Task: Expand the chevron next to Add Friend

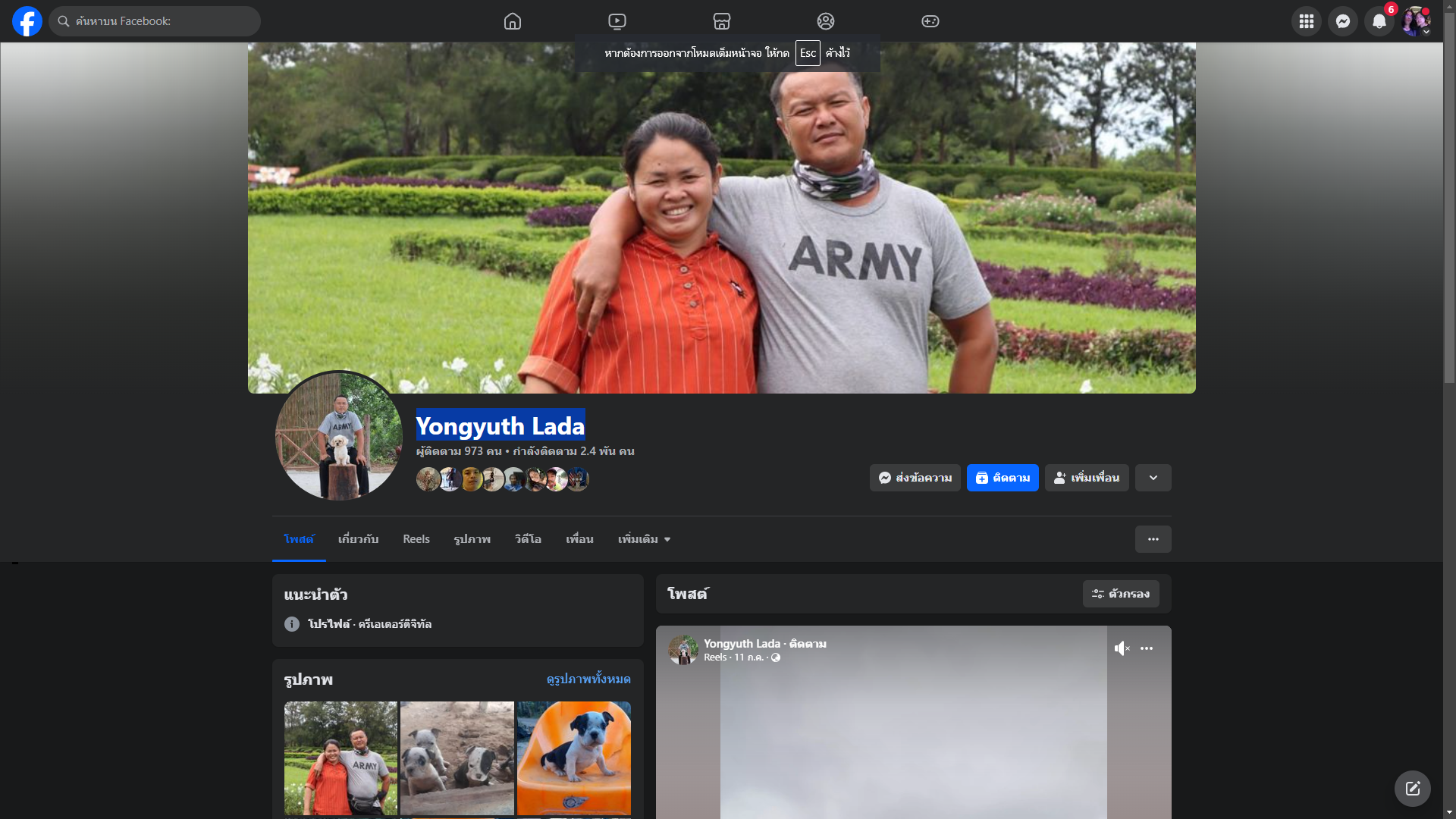Action: click(1153, 478)
